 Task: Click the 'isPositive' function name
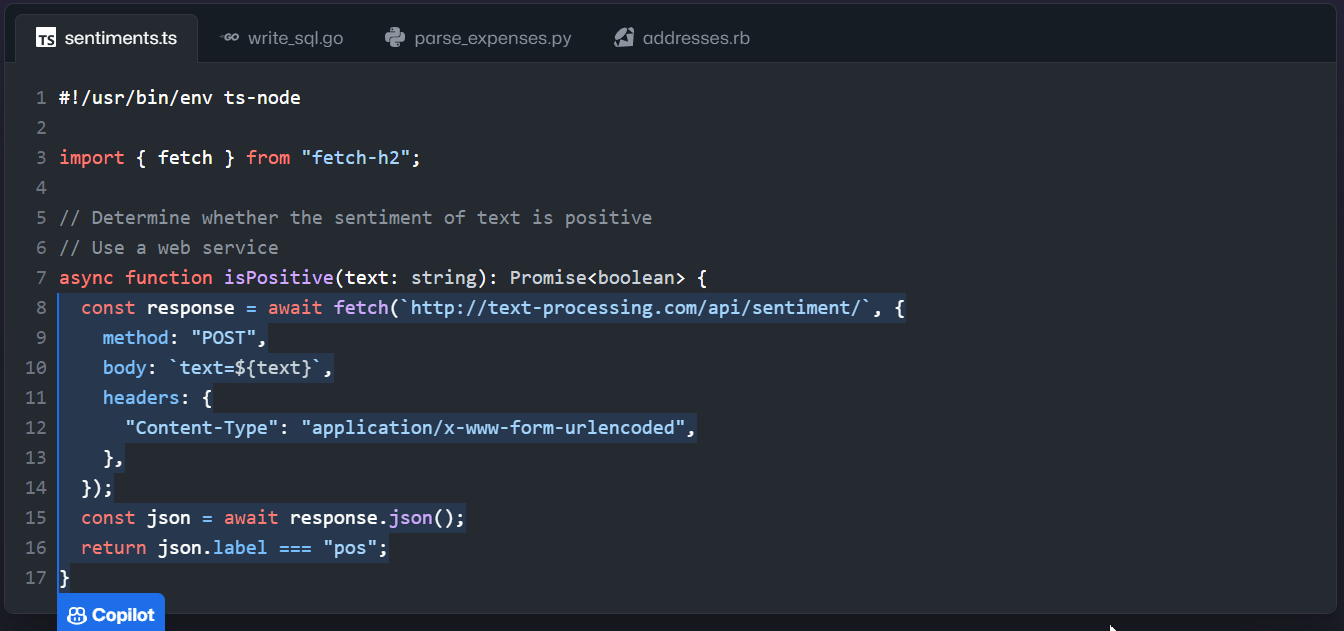click(x=279, y=278)
